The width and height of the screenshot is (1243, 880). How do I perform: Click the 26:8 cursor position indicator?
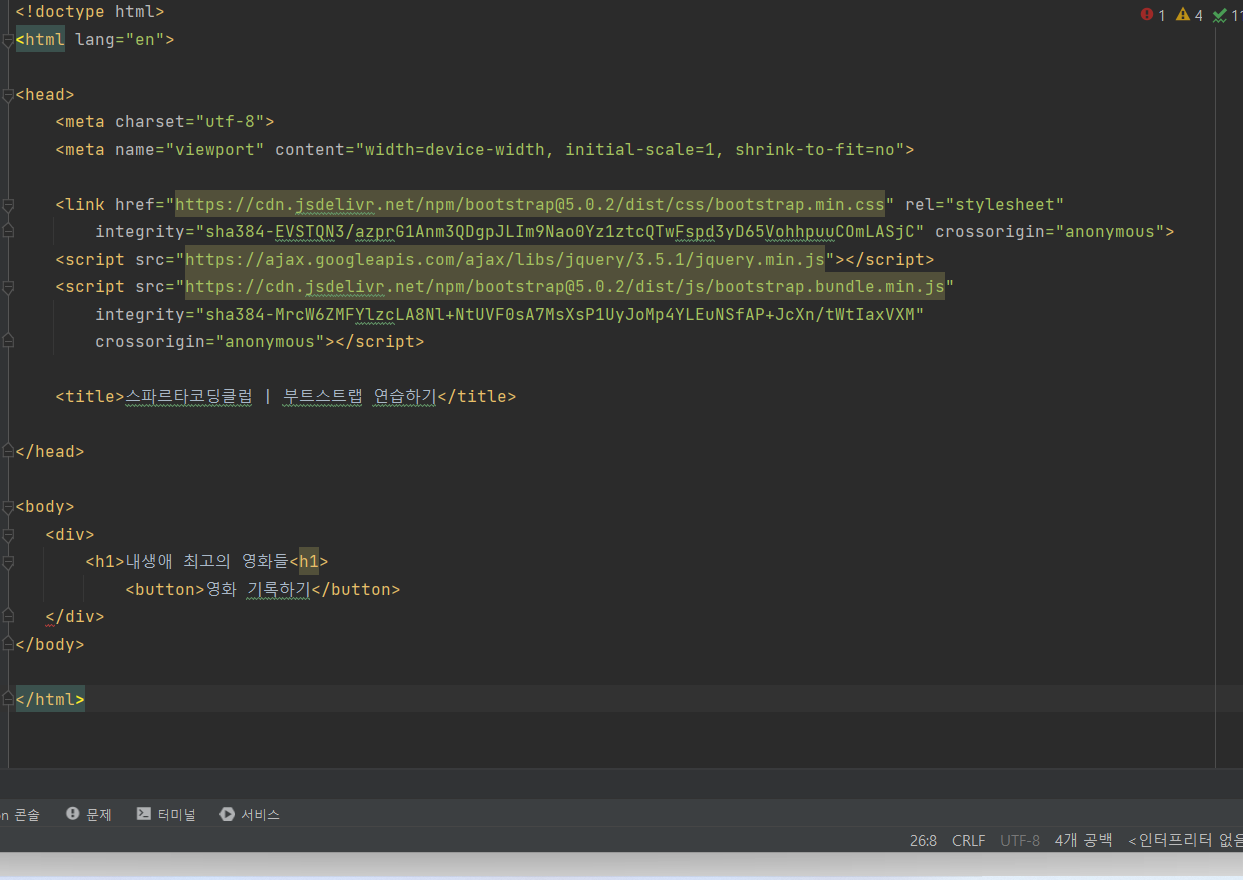pyautogui.click(x=923, y=841)
